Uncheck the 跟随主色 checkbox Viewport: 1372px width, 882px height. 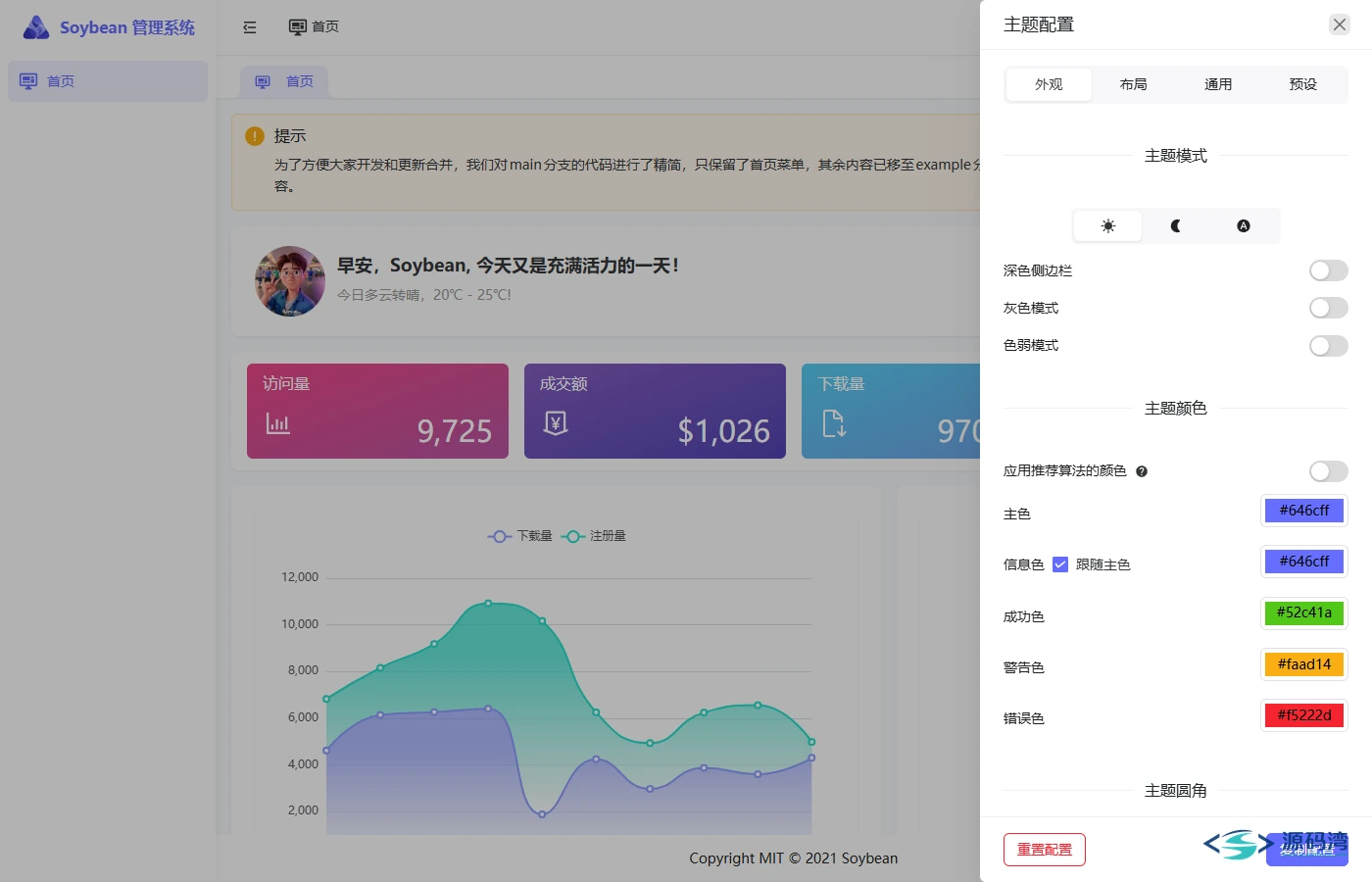[1060, 564]
